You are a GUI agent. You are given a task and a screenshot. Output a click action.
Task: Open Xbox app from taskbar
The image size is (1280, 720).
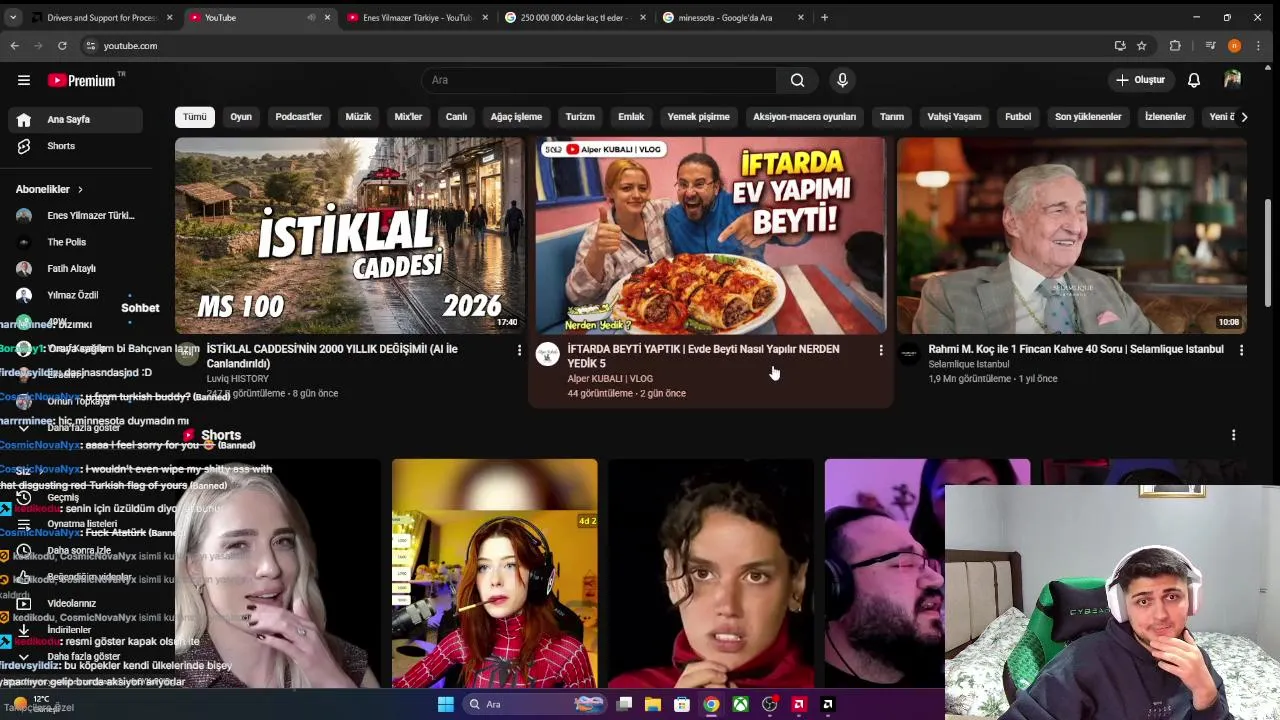(740, 704)
